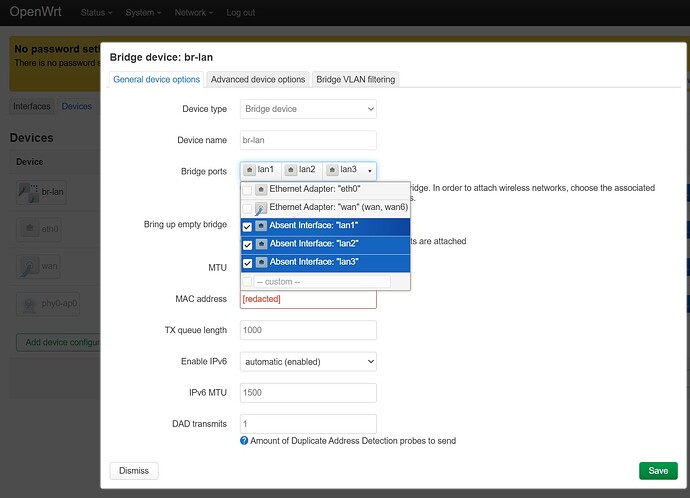The image size is (690, 498).
Task: Save the bridge device settings
Action: point(657,471)
